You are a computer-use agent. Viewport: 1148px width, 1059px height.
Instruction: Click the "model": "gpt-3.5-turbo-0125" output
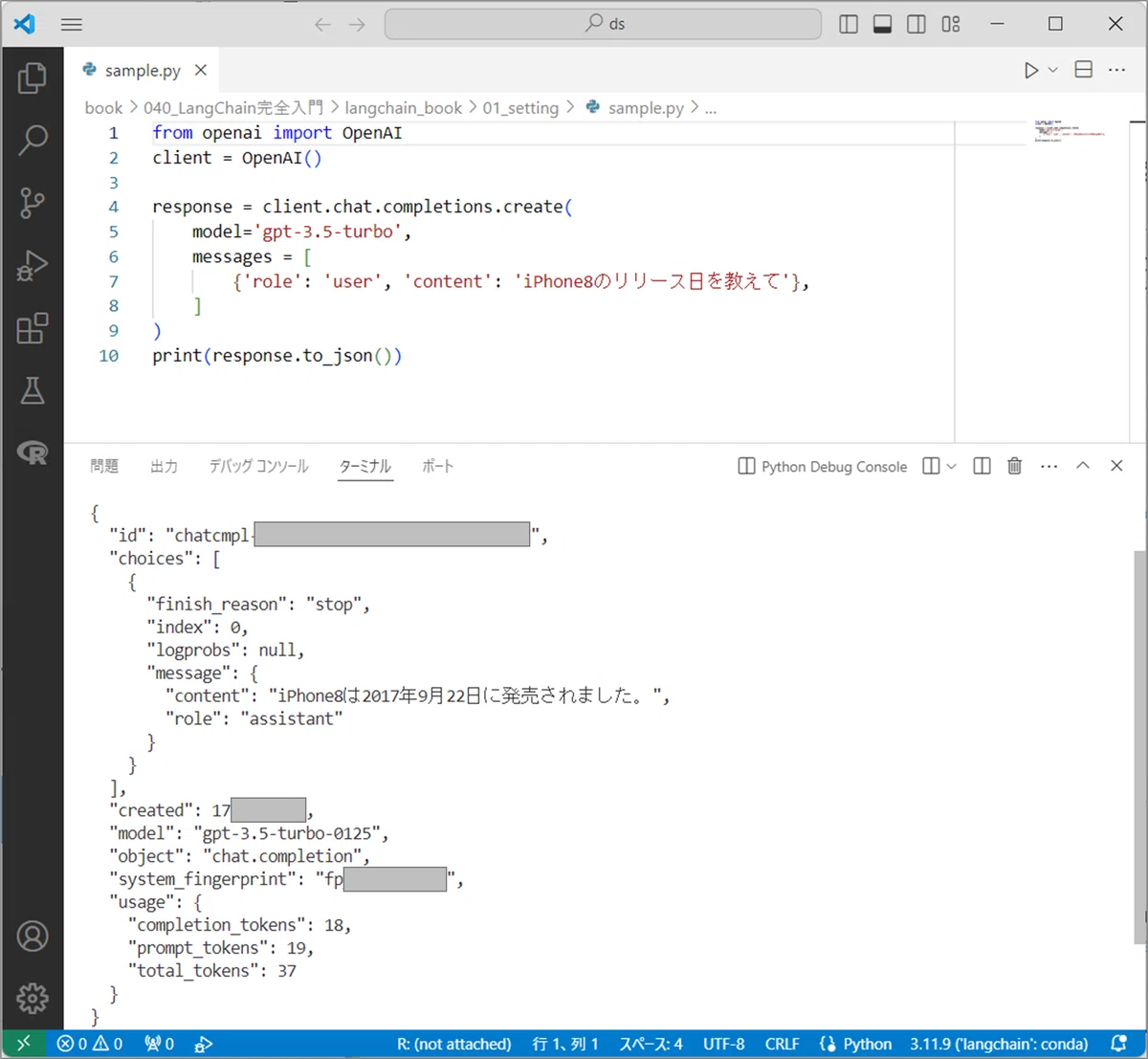pos(249,833)
